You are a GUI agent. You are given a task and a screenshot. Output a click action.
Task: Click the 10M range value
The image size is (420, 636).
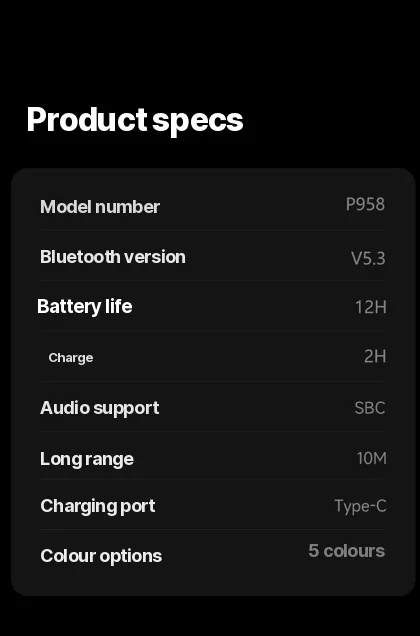(371, 458)
